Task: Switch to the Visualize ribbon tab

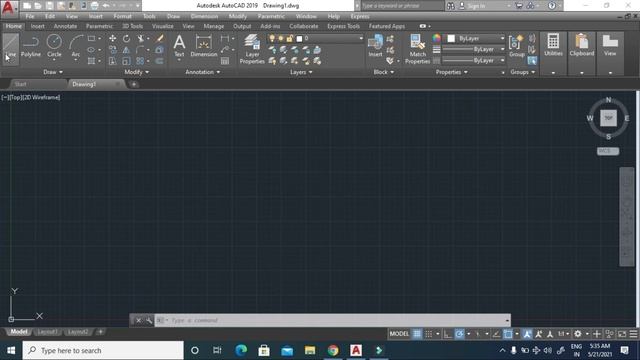Action: (162, 26)
